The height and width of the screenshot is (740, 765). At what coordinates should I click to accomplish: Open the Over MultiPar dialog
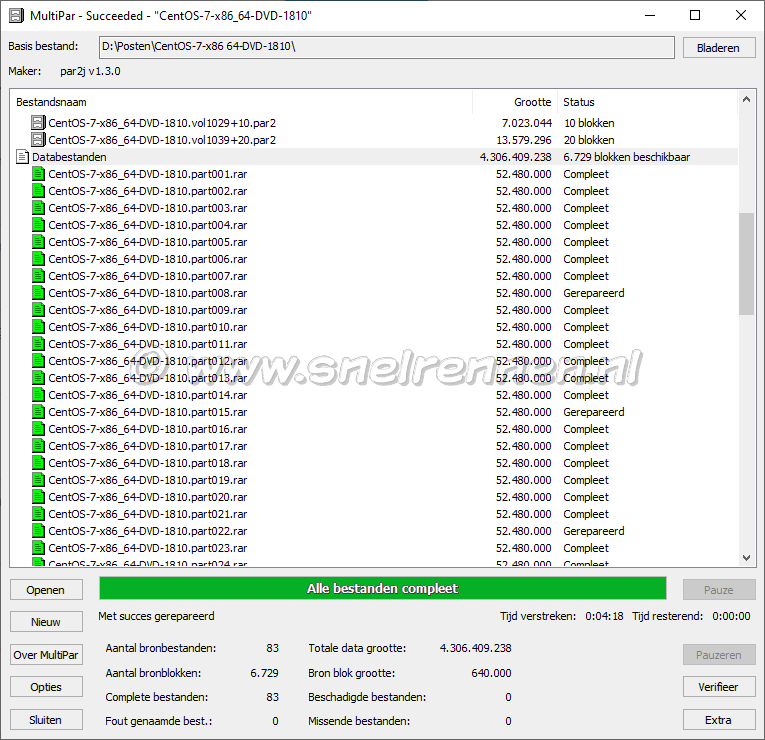[x=46, y=655]
